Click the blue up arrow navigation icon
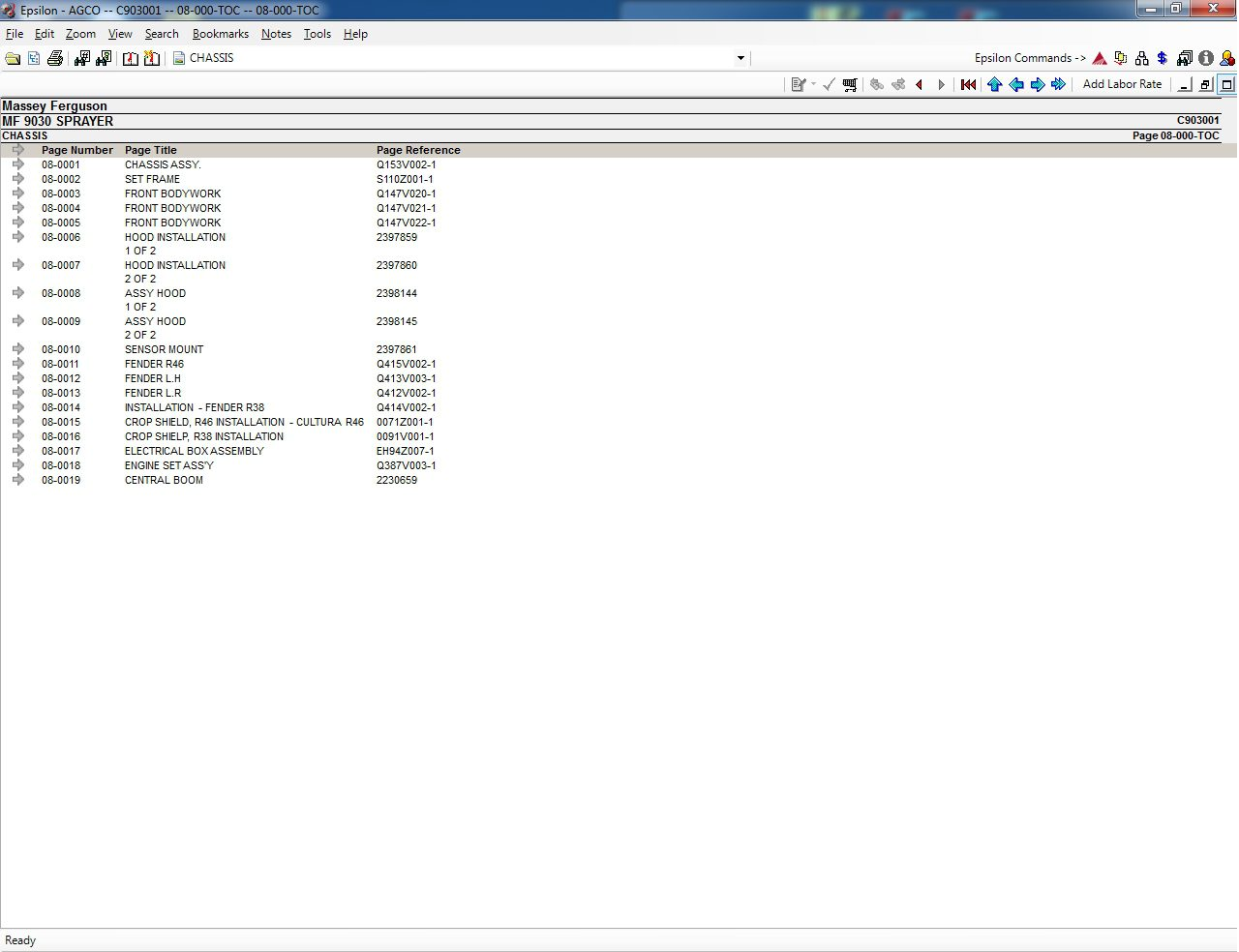Screen dimensions: 1239x952 [x=994, y=85]
